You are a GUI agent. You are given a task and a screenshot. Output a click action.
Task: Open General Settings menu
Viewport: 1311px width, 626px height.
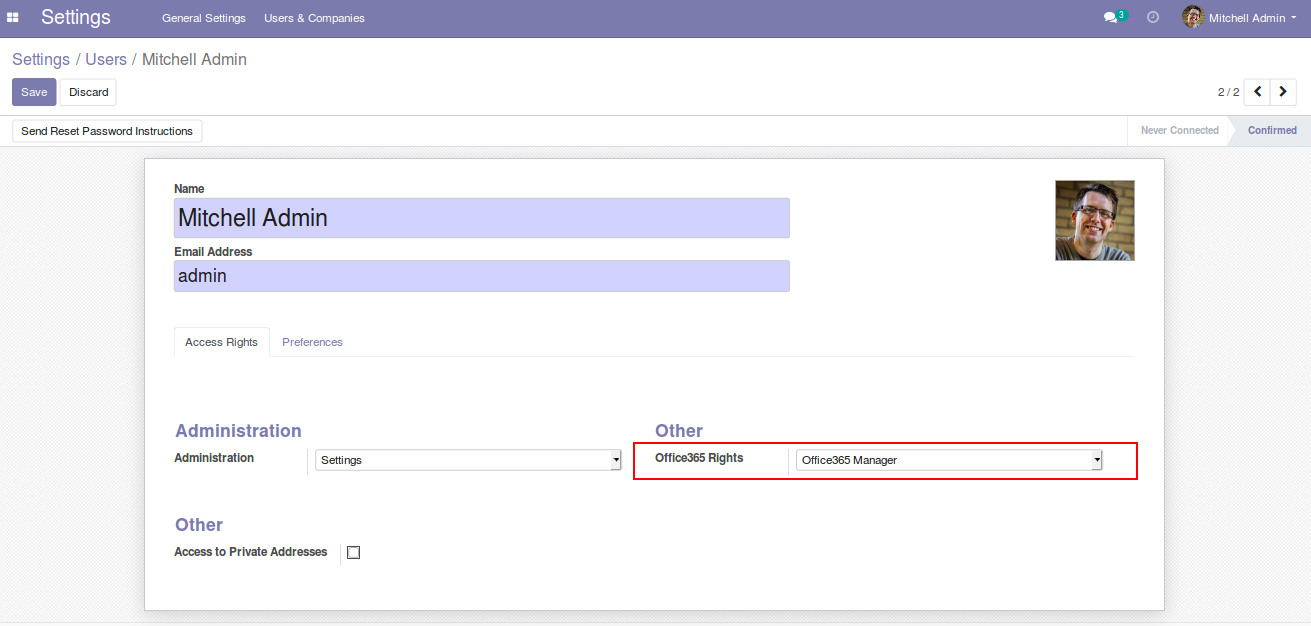204,18
